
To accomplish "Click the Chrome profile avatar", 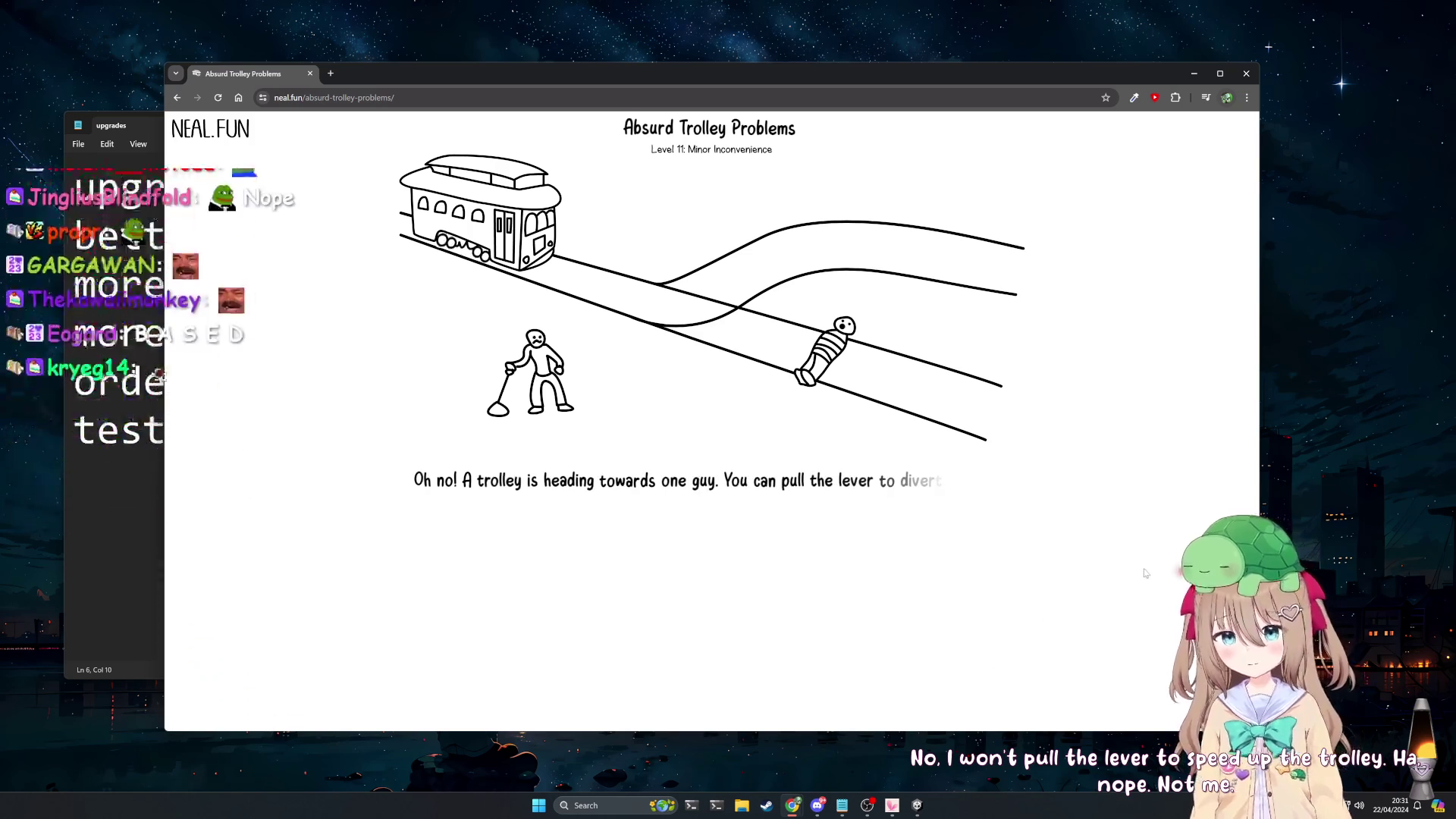I will (x=1228, y=98).
